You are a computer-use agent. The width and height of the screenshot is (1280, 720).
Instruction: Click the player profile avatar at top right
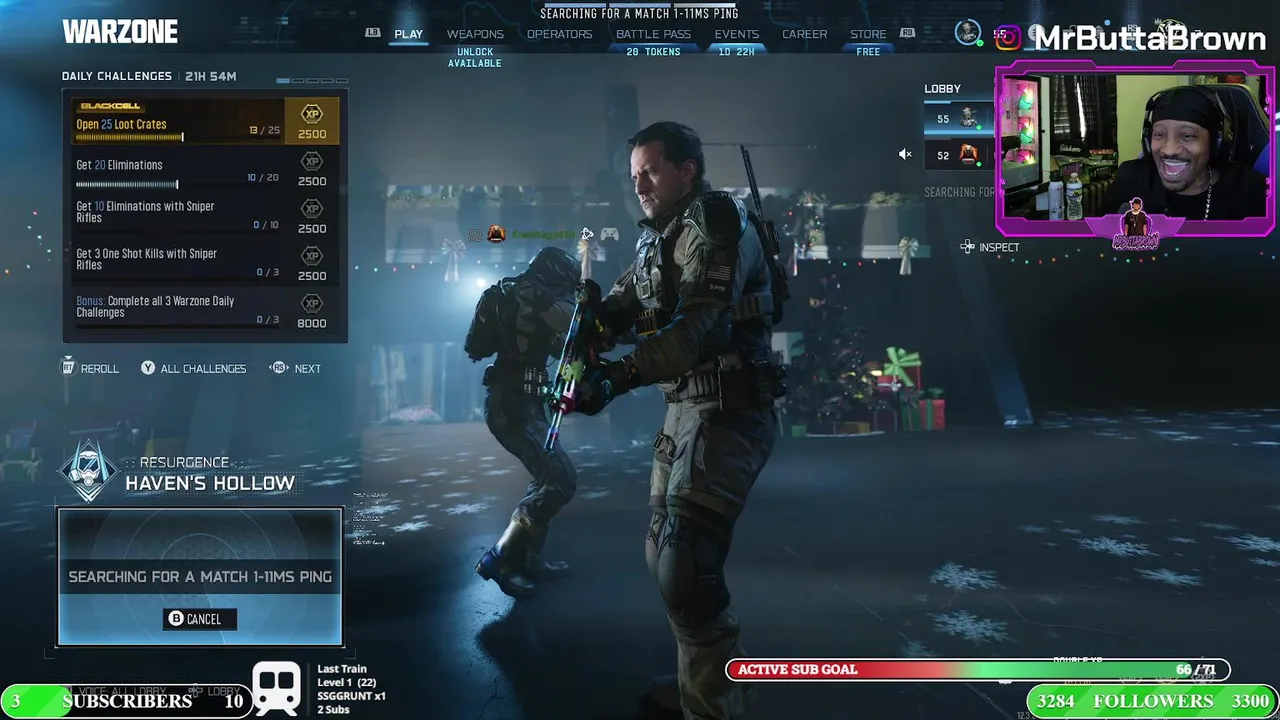click(x=968, y=33)
